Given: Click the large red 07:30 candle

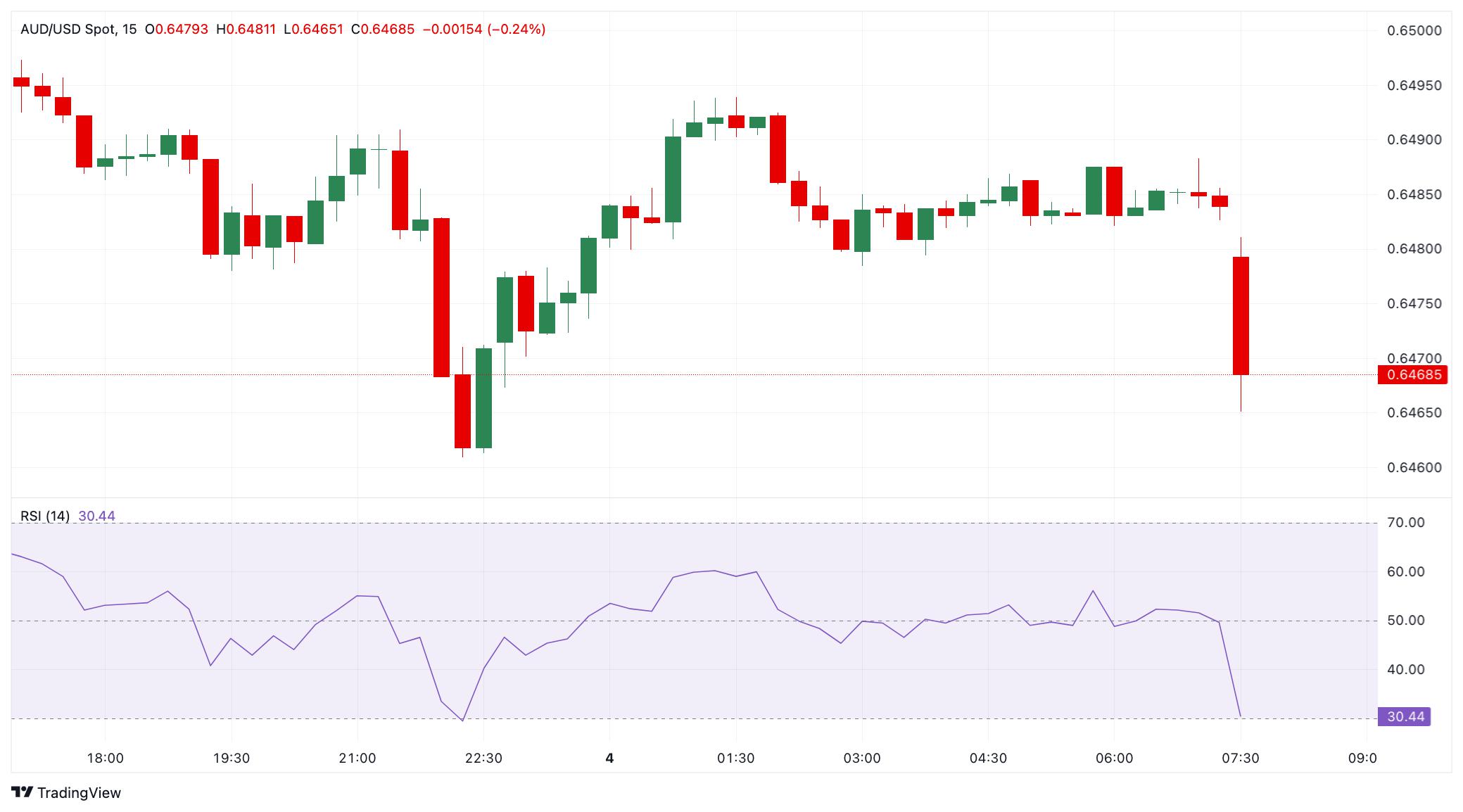Looking at the screenshot, I should click(x=1241, y=316).
